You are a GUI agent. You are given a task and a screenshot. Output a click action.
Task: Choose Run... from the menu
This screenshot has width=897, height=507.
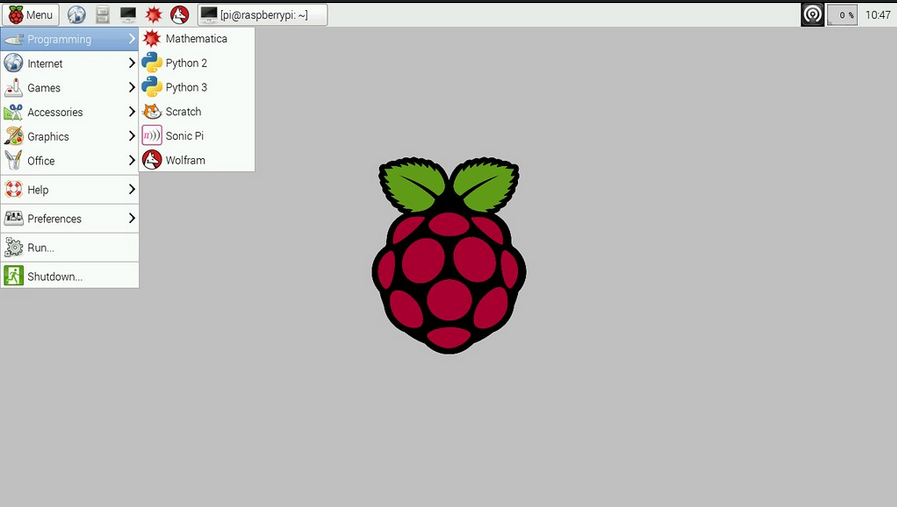(x=70, y=247)
